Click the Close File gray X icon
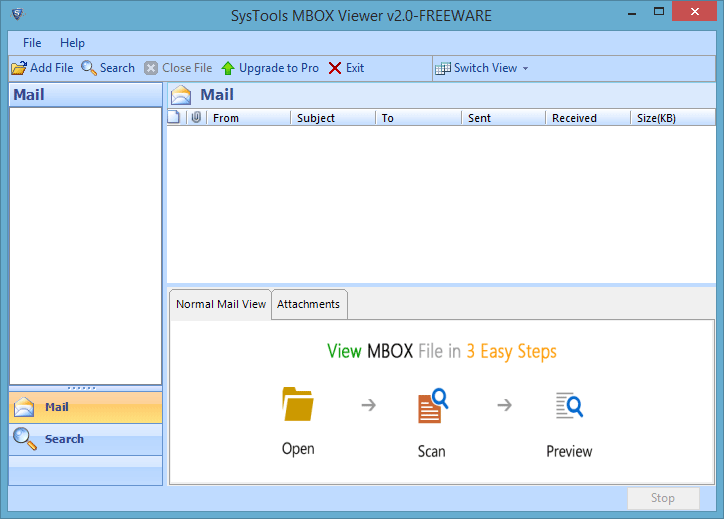 coord(151,68)
